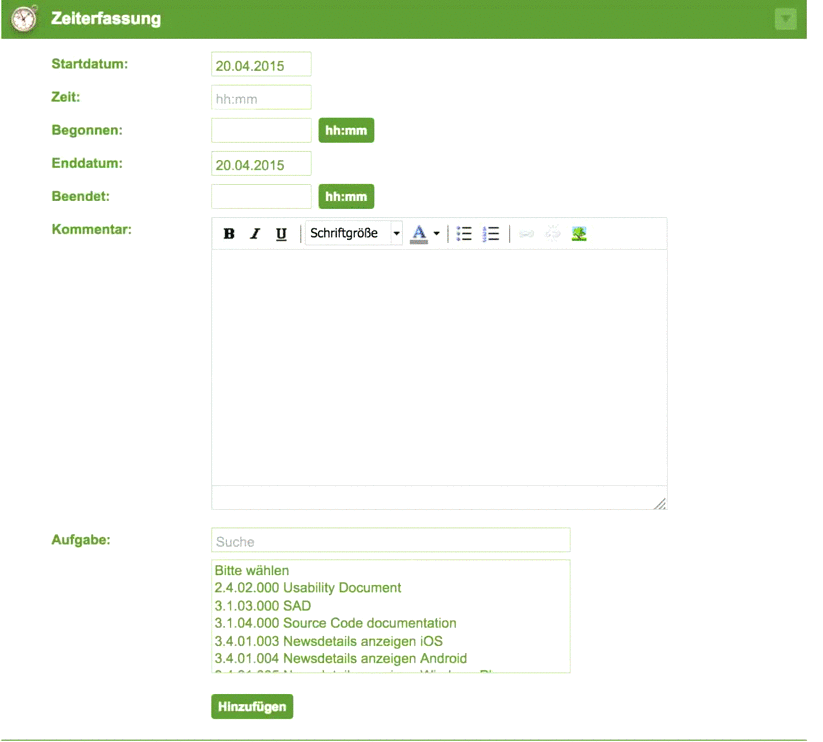Collapse the Zeiterfassung panel with header arrow
Viewport: 823px width, 742px height.
(x=785, y=19)
